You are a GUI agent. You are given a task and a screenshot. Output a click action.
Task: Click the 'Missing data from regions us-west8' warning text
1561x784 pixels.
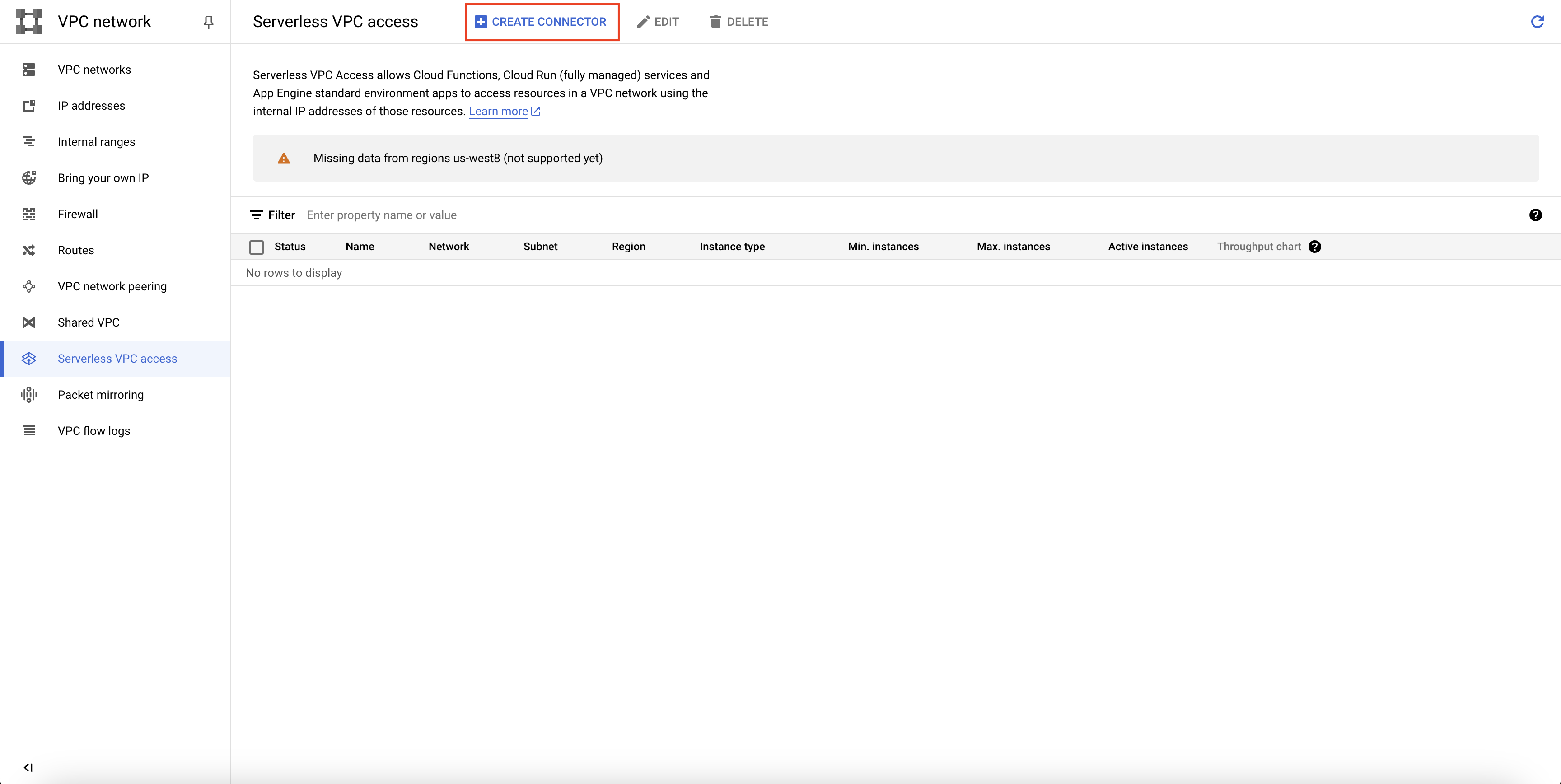(x=458, y=158)
